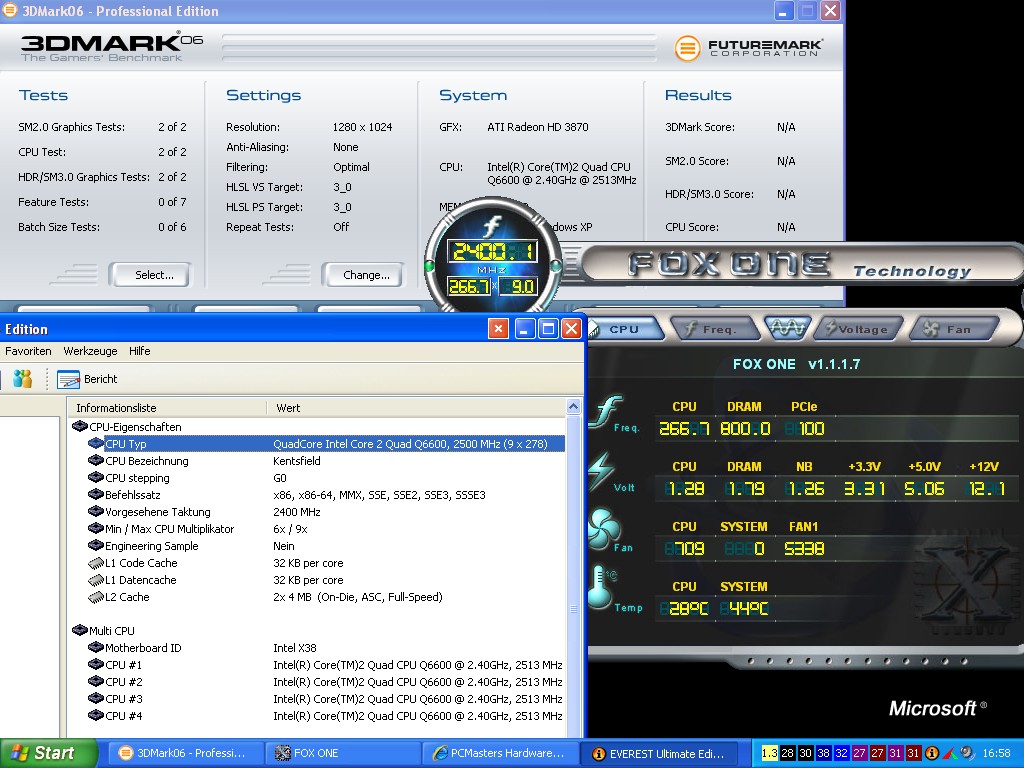Viewport: 1024px width, 768px height.
Task: Click the red X button in EVEREST title bar
Action: (498, 328)
